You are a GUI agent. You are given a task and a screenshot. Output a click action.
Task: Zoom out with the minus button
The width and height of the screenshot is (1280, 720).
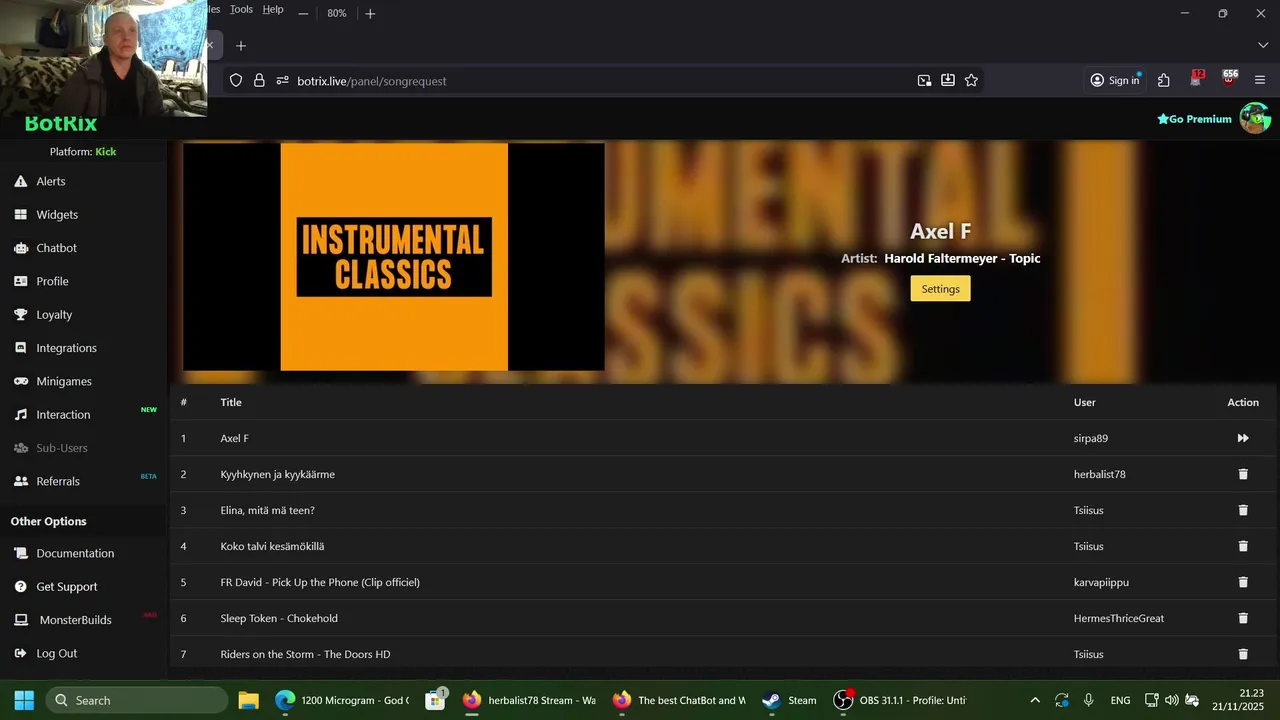(x=303, y=13)
